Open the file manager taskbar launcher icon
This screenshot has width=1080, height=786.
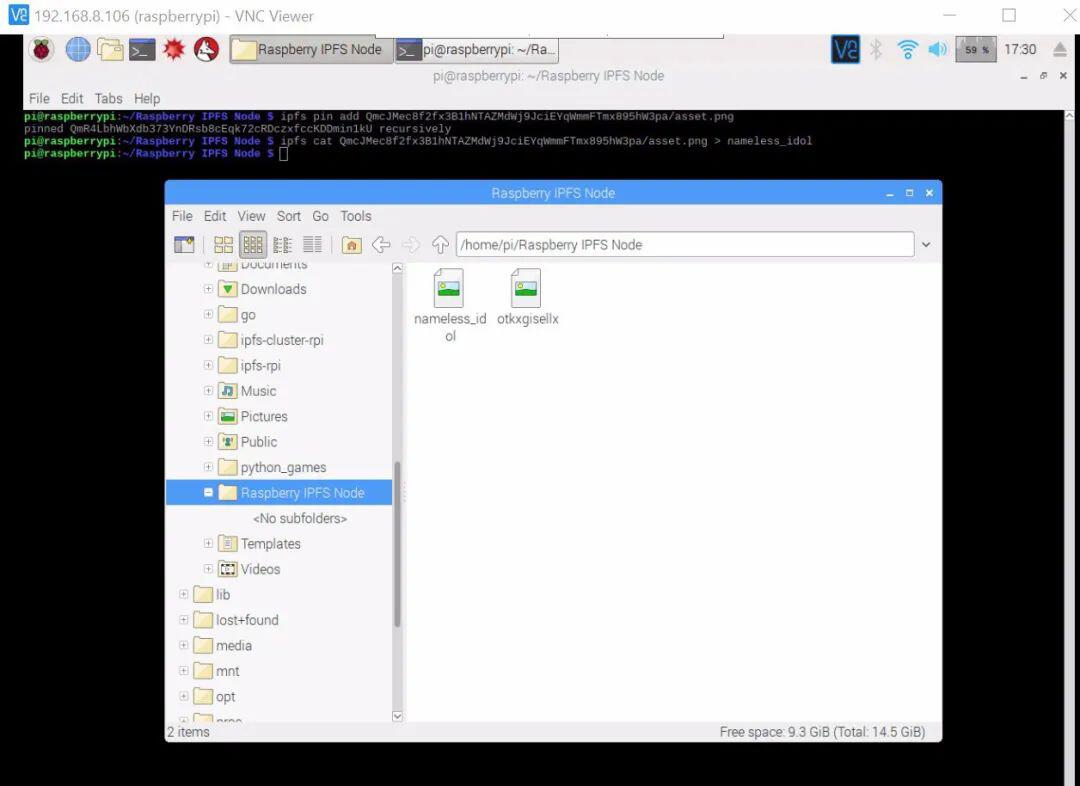[110, 50]
